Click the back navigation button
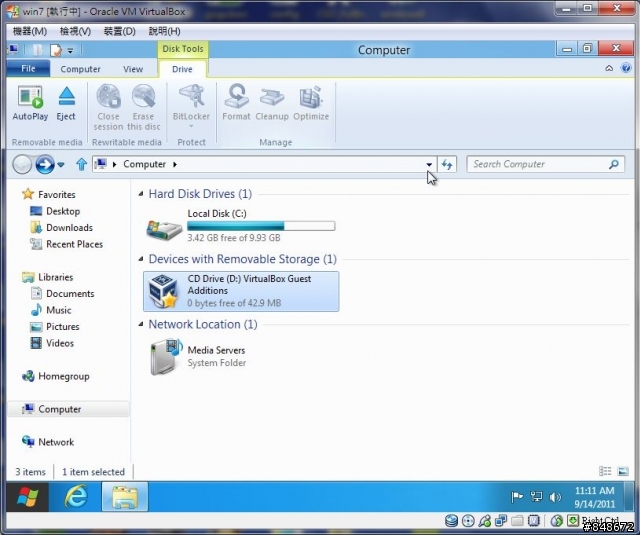The image size is (640, 535). [x=22, y=164]
